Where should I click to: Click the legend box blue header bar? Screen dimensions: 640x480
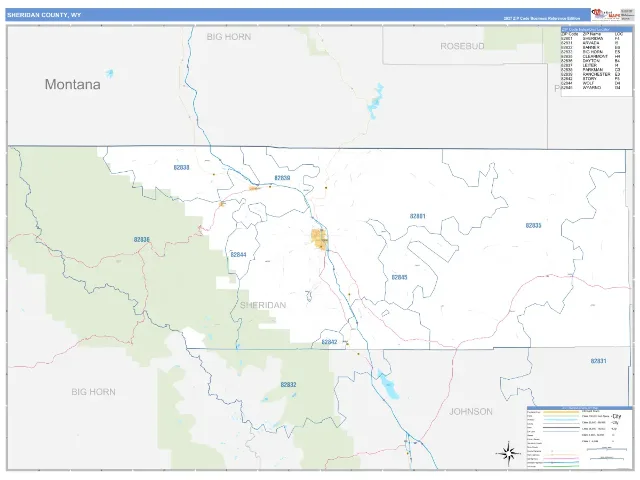pos(580,408)
